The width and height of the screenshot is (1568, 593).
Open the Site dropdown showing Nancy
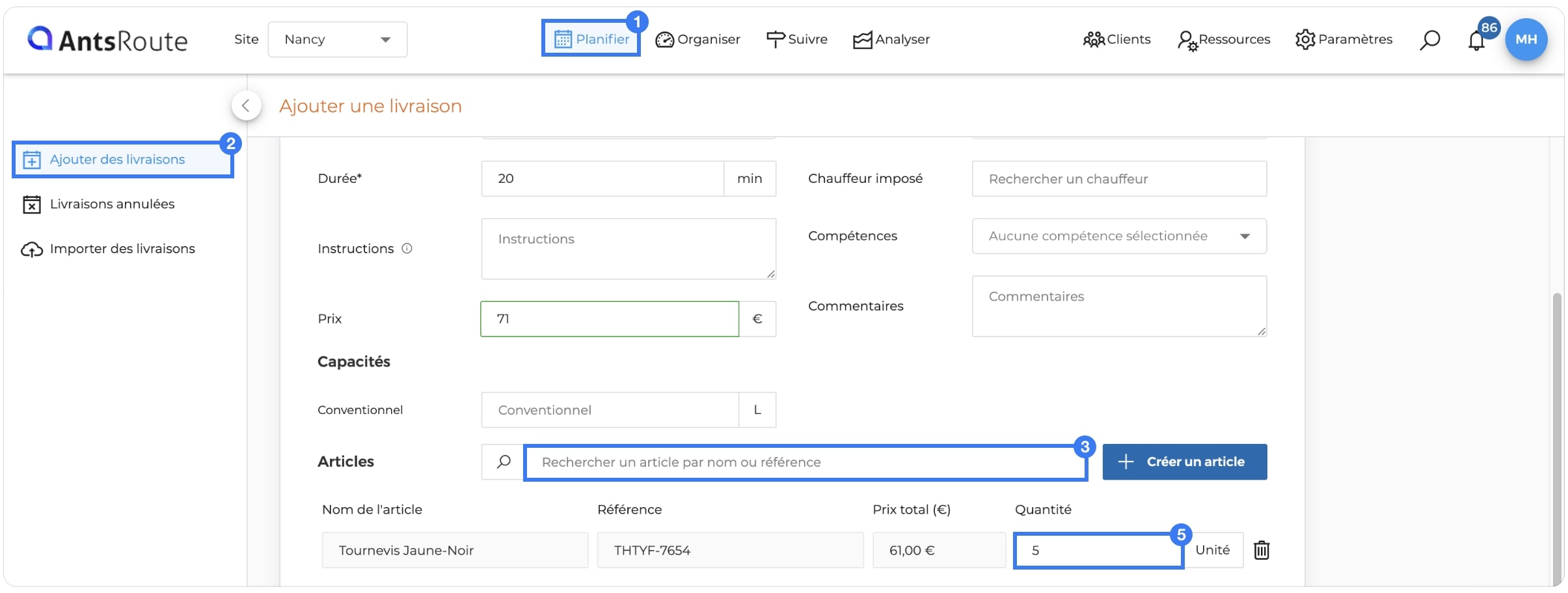(338, 39)
